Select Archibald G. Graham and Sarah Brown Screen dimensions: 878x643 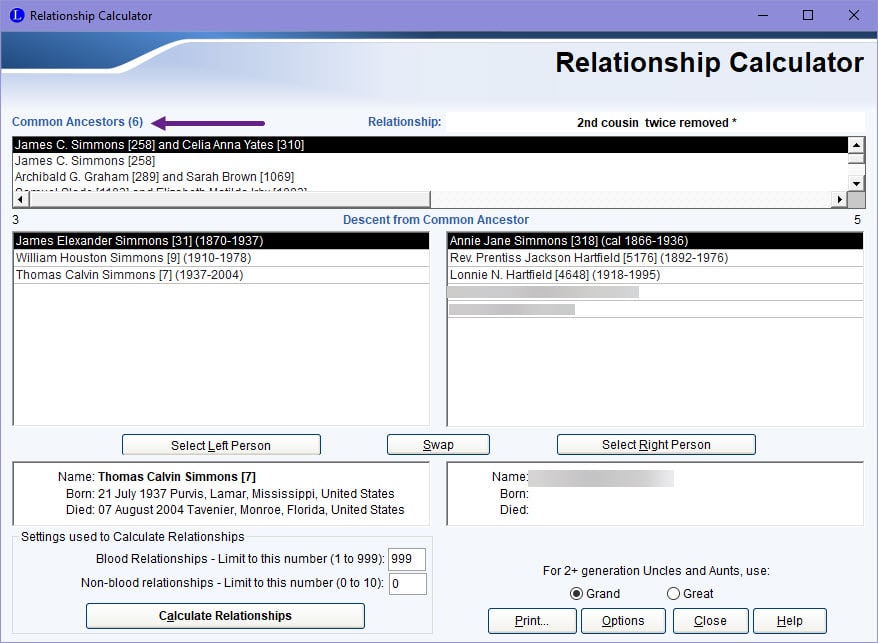pyautogui.click(x=154, y=177)
